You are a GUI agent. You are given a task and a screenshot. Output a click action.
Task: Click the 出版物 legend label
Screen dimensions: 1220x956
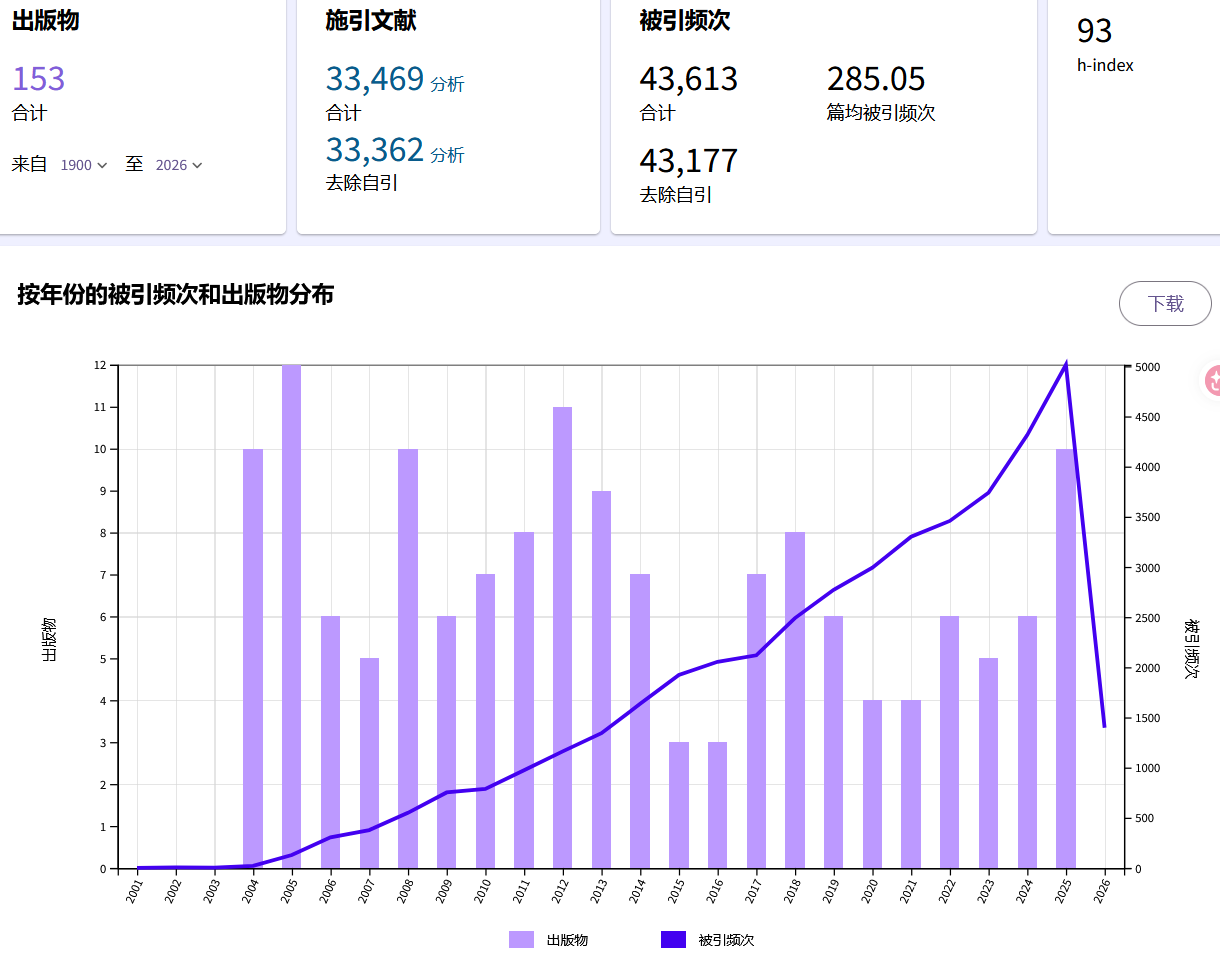click(x=567, y=940)
